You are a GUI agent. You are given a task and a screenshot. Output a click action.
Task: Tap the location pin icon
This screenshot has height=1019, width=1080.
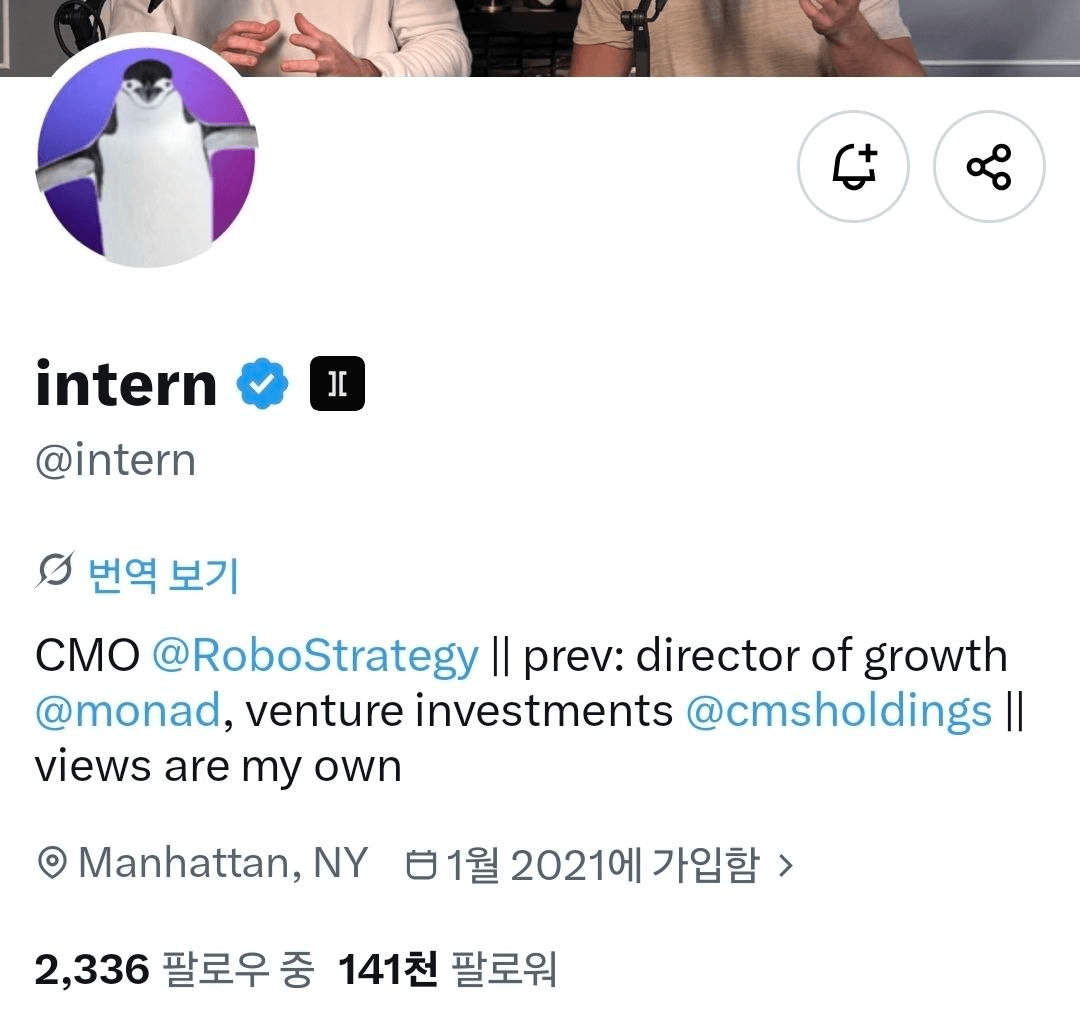(52, 863)
